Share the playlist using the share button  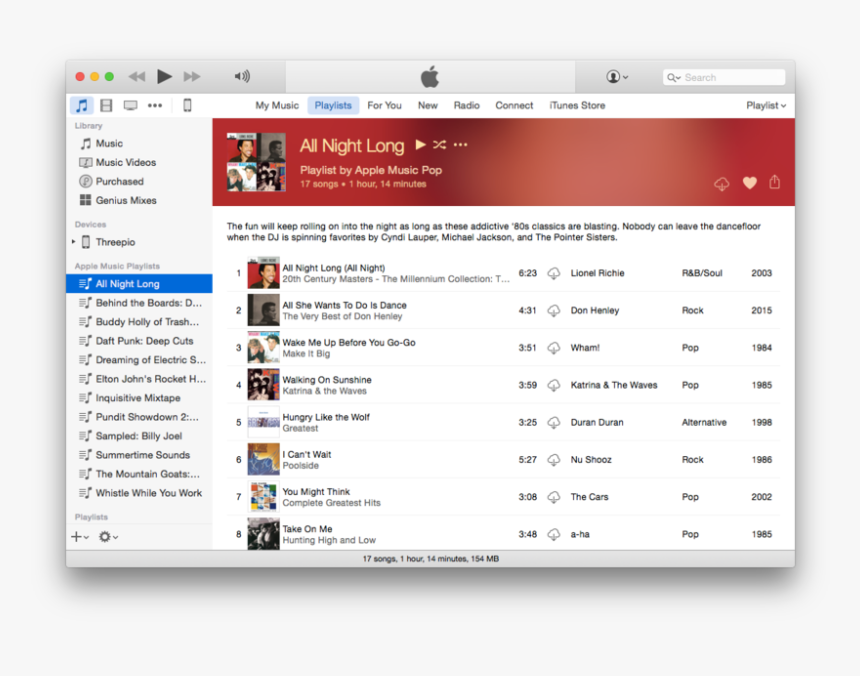pyautogui.click(x=774, y=183)
